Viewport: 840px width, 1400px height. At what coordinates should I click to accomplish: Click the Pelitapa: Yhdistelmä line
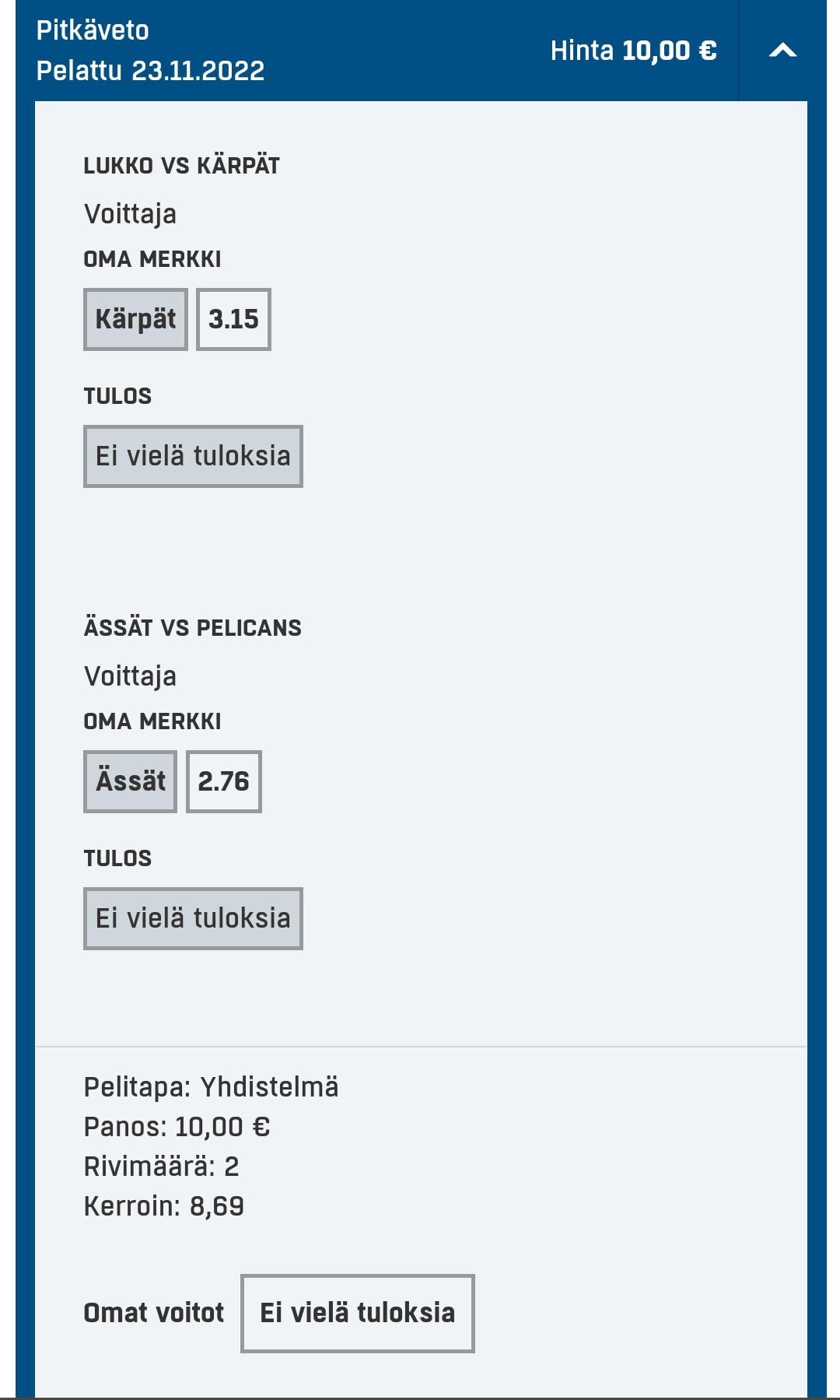point(211,1087)
